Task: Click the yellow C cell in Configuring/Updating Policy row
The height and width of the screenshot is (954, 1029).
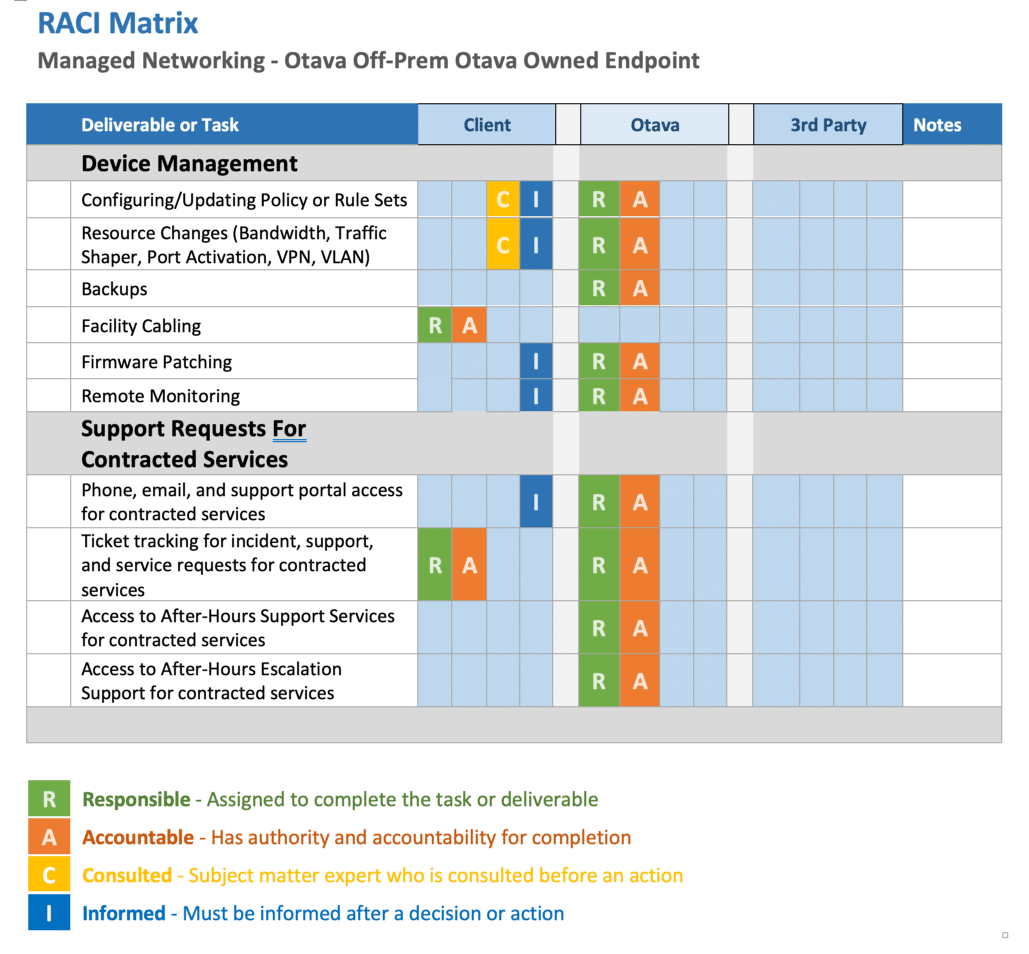Action: pos(503,199)
